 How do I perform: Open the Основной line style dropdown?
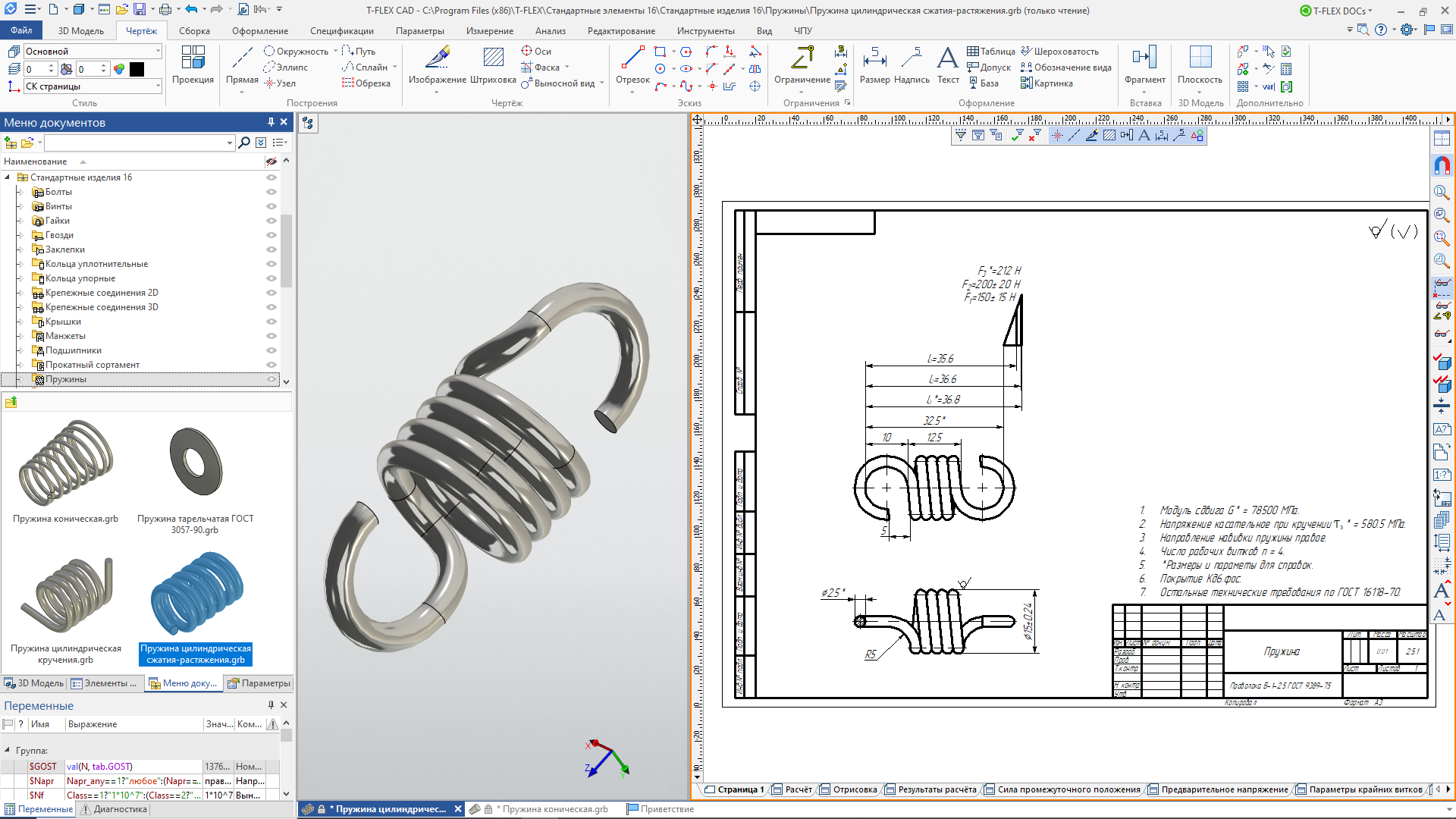point(93,52)
